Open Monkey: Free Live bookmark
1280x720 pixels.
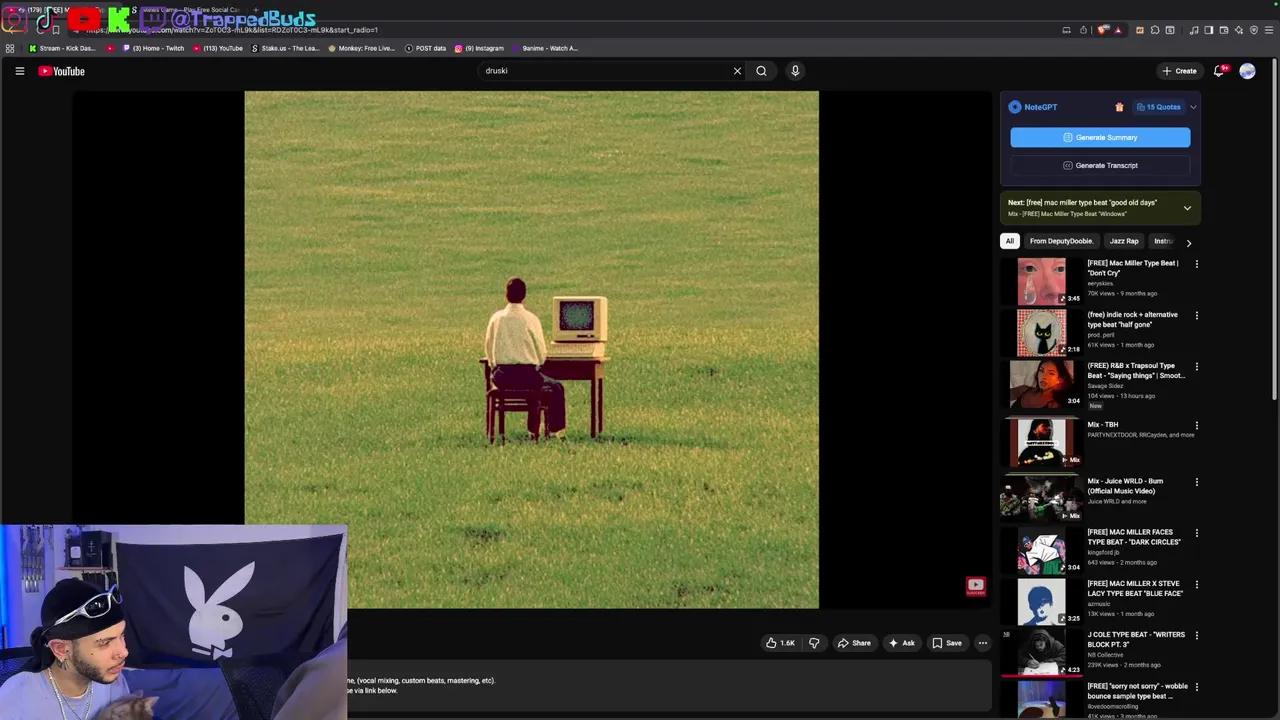tap(361, 48)
